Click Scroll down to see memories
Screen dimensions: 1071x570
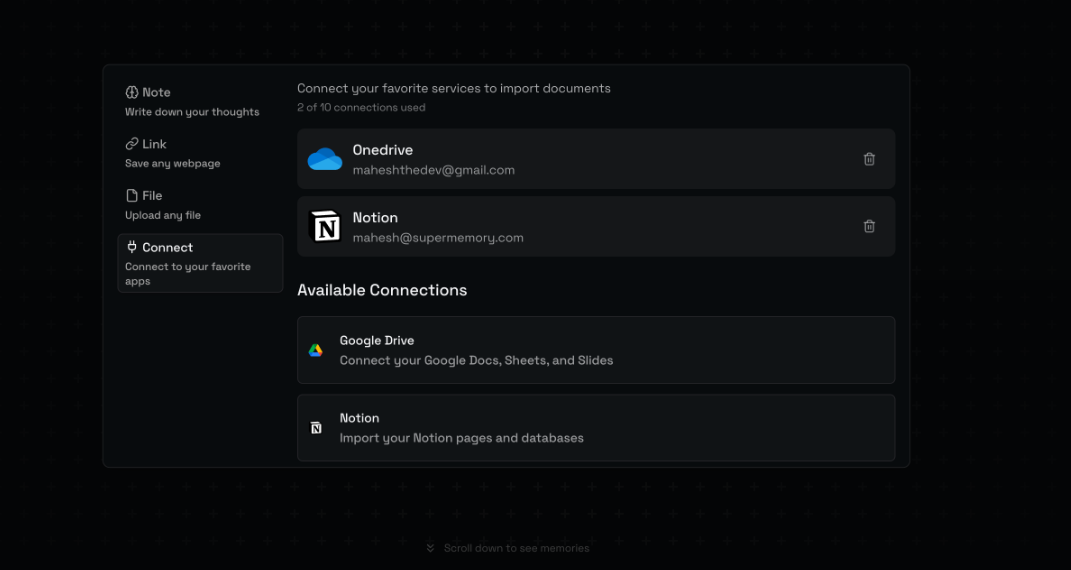(516, 548)
